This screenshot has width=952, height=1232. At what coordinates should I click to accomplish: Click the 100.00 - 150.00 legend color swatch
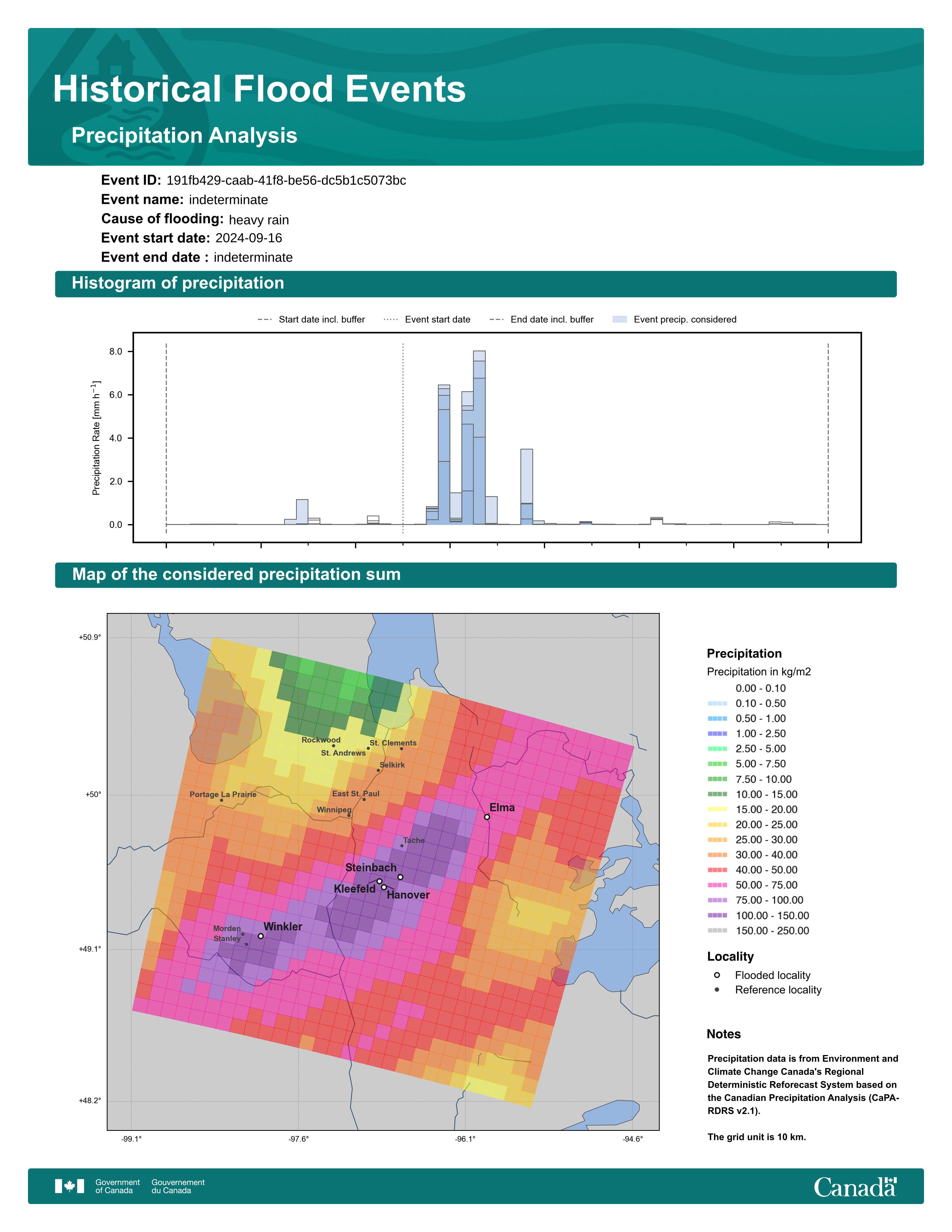point(718,915)
